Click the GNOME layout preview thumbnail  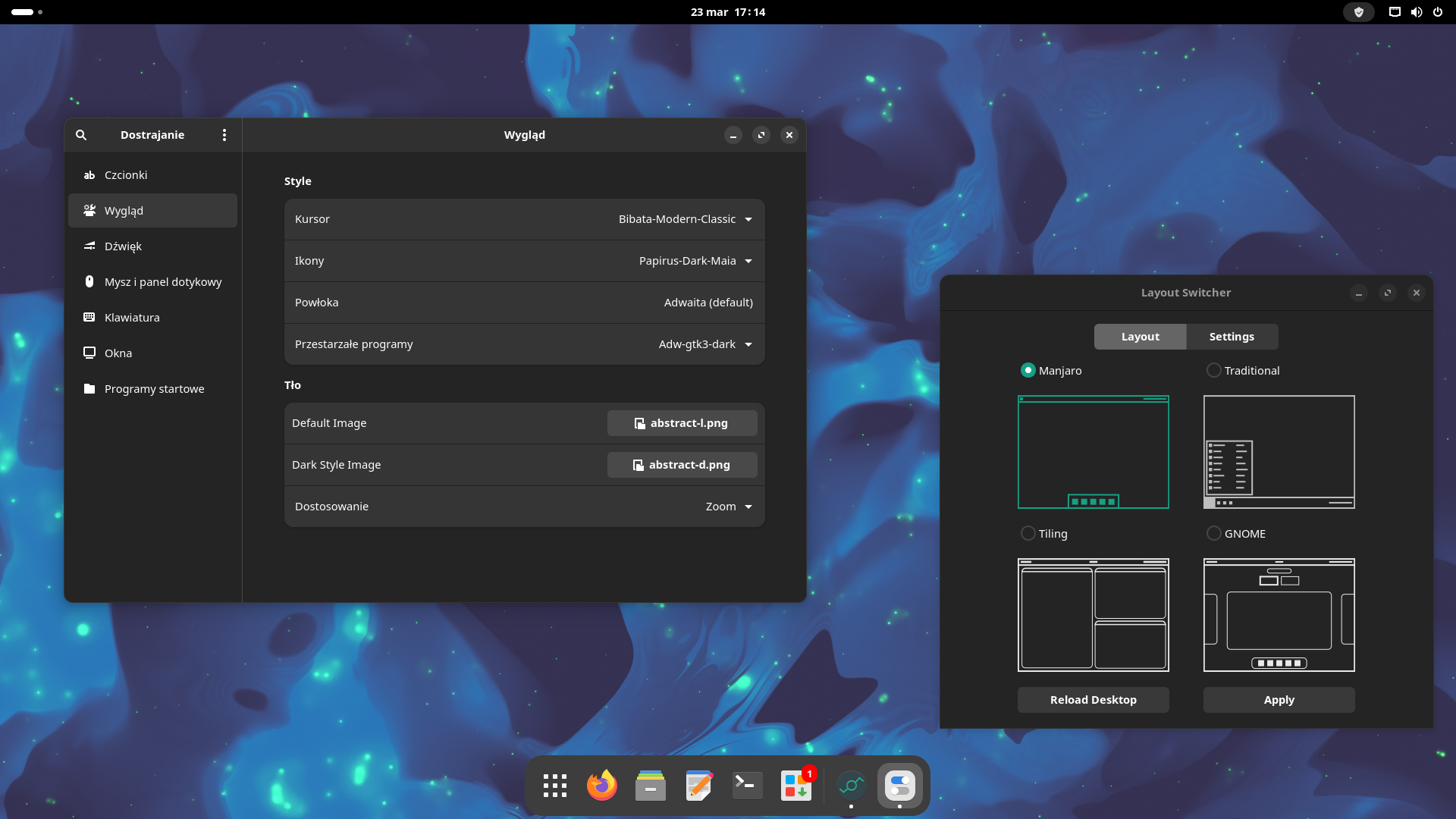coord(1279,615)
